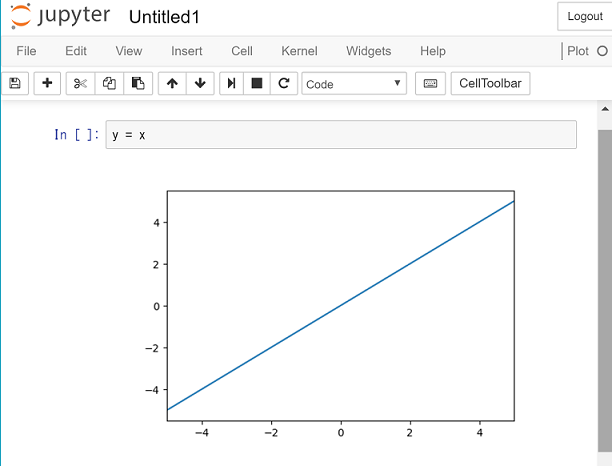Save notebook with the floppy disk icon
Viewport: 612px width, 466px height.
(15, 83)
